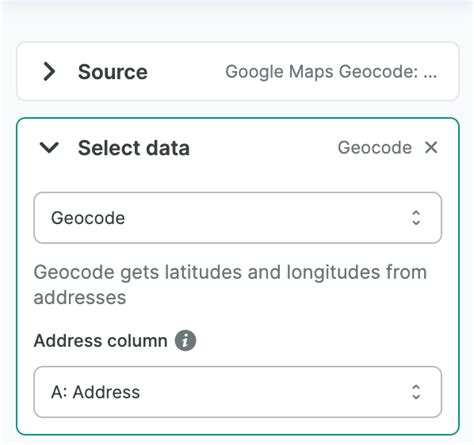Screen dimensions: 474x445
Task: Collapse the Select data section chevron
Action: tap(49, 147)
